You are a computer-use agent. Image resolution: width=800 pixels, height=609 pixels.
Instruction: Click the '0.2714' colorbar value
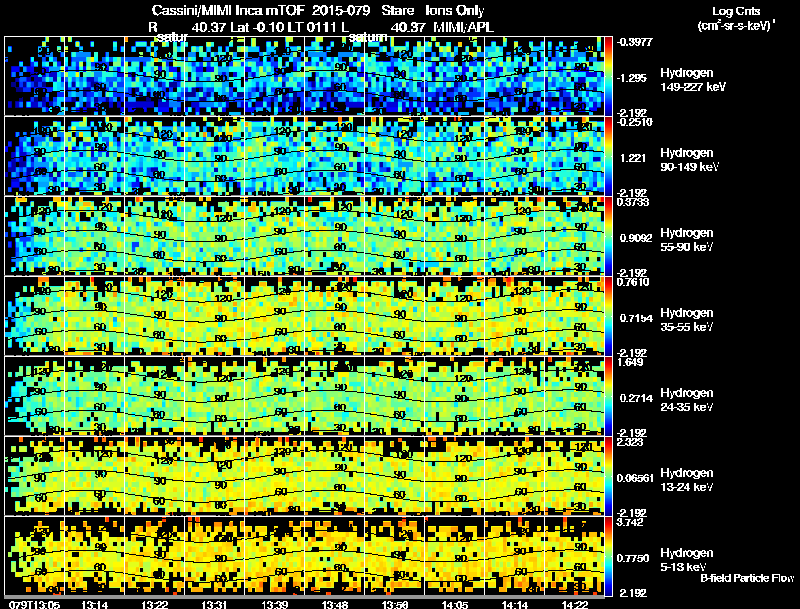(x=636, y=398)
